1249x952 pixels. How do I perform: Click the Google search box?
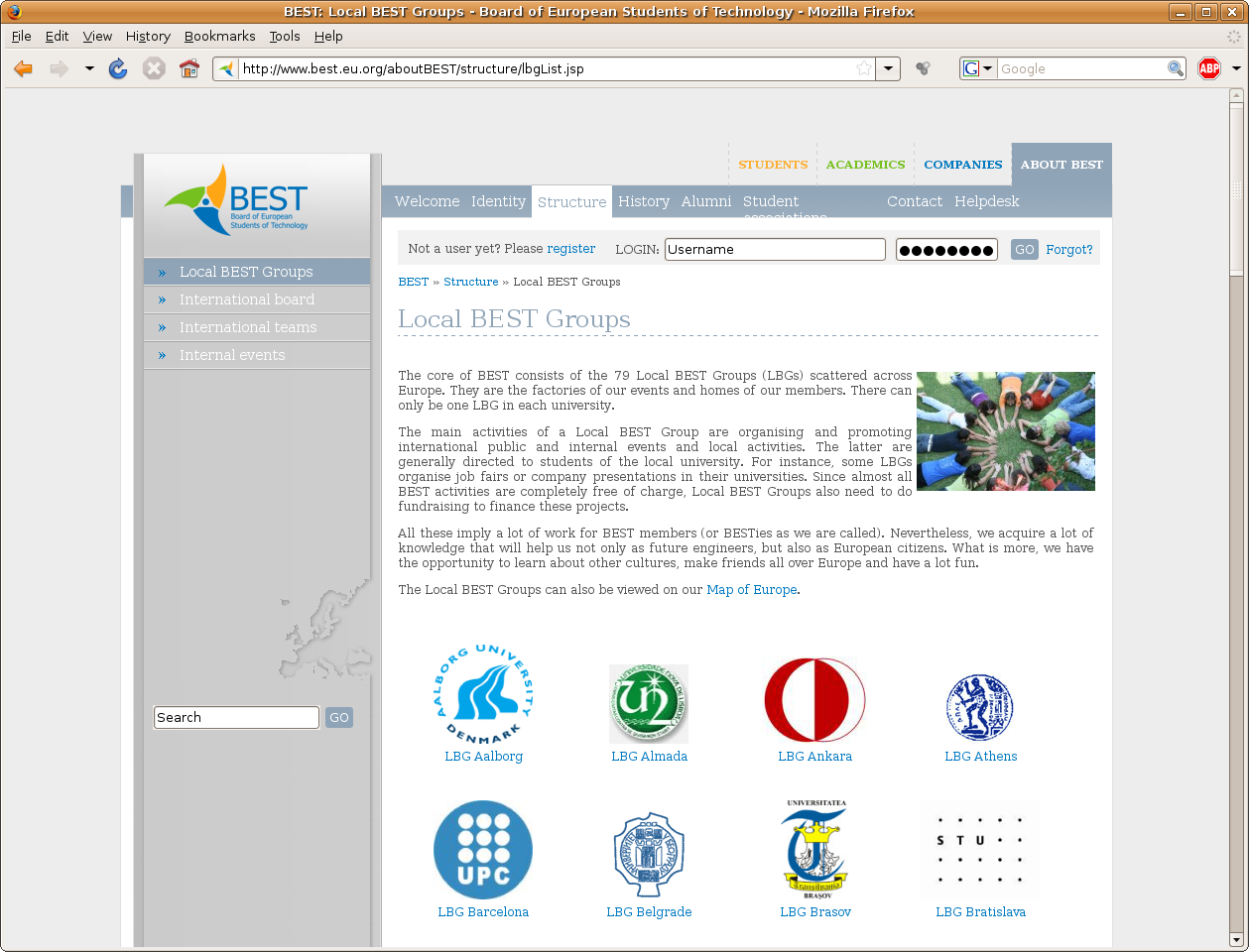click(1082, 68)
